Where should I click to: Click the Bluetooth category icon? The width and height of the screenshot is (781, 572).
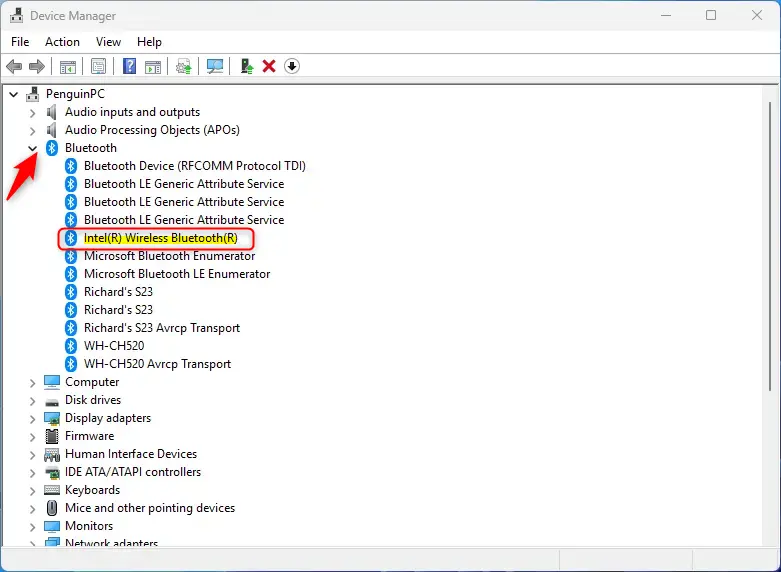52,148
